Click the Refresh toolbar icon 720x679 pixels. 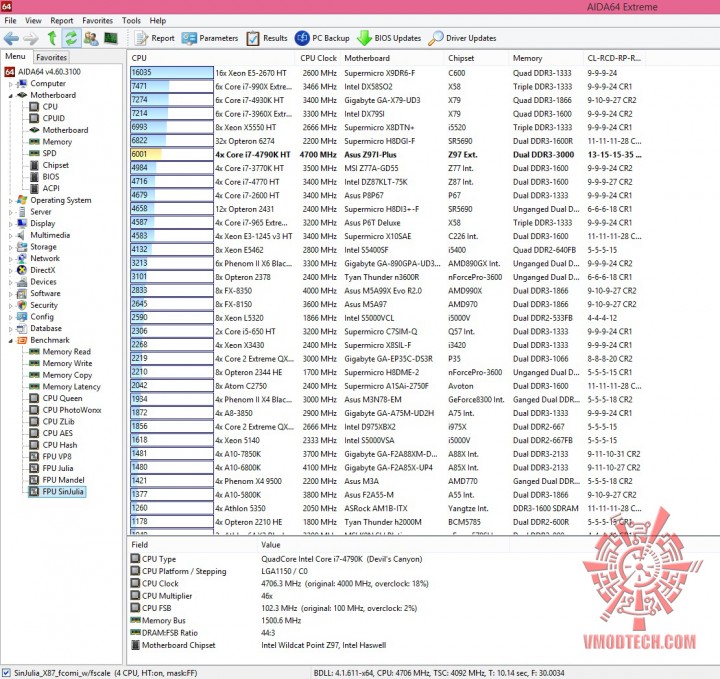(x=71, y=38)
